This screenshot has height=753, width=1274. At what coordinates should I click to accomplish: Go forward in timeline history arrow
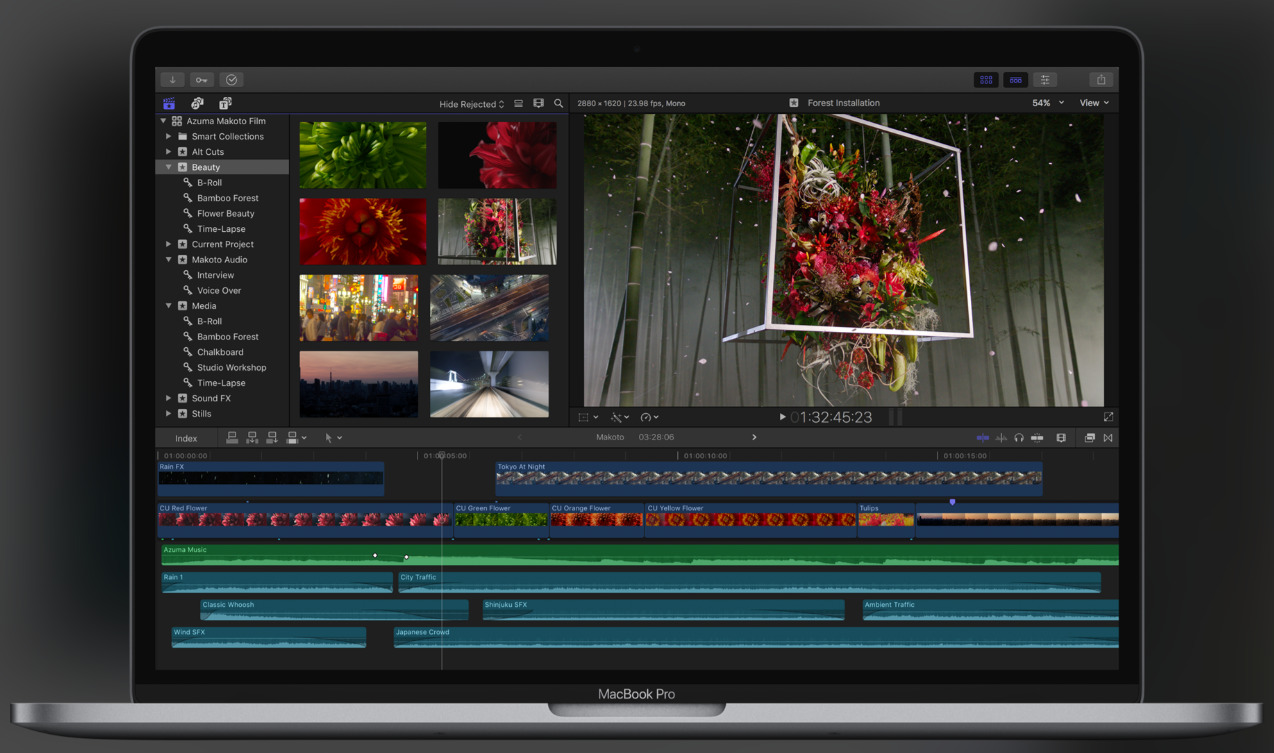(754, 437)
